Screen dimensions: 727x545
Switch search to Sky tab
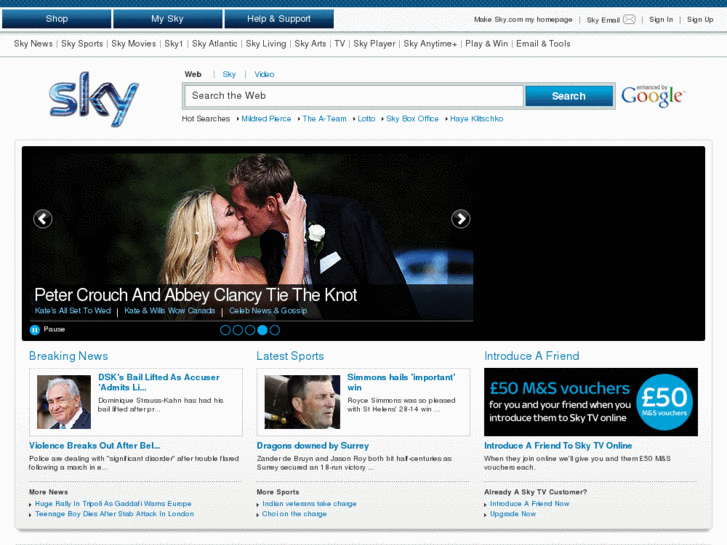(229, 74)
